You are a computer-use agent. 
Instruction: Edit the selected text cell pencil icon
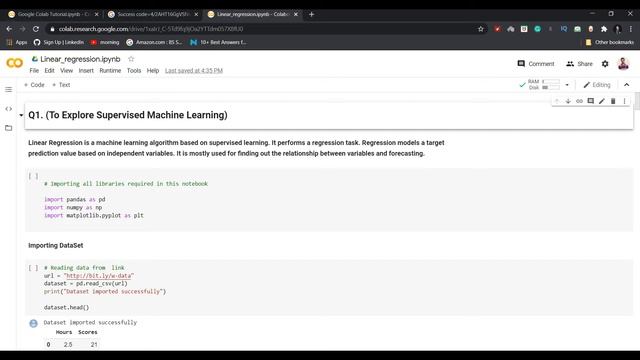point(602,101)
